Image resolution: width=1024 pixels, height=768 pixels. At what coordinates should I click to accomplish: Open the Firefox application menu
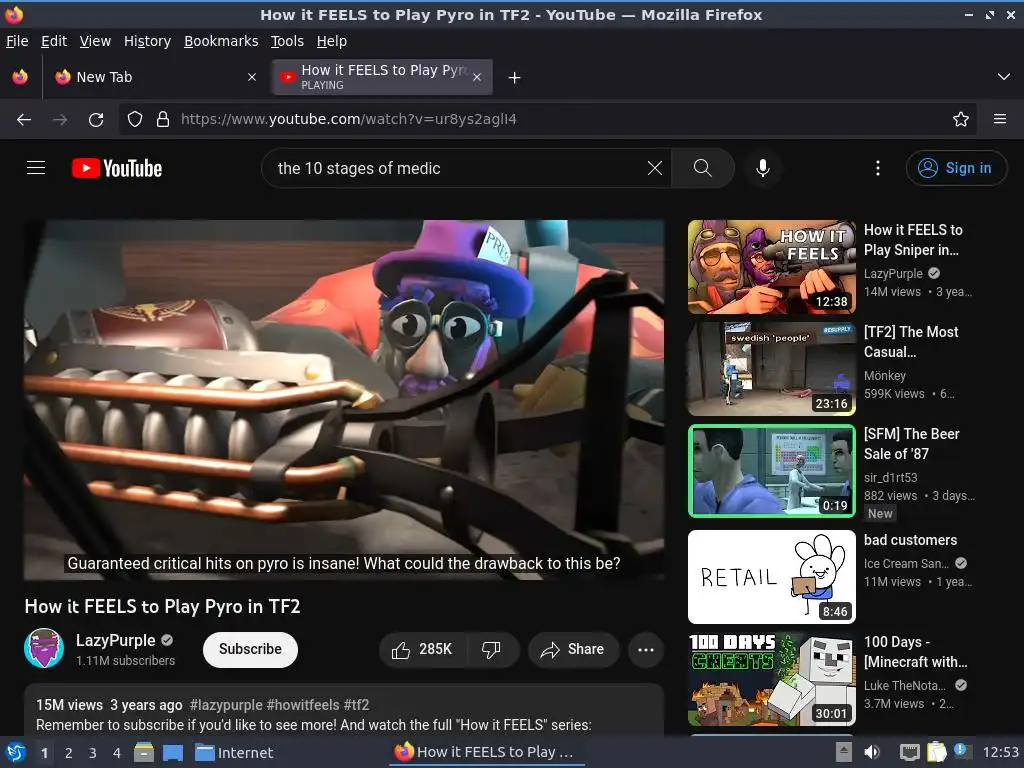tap(1000, 120)
